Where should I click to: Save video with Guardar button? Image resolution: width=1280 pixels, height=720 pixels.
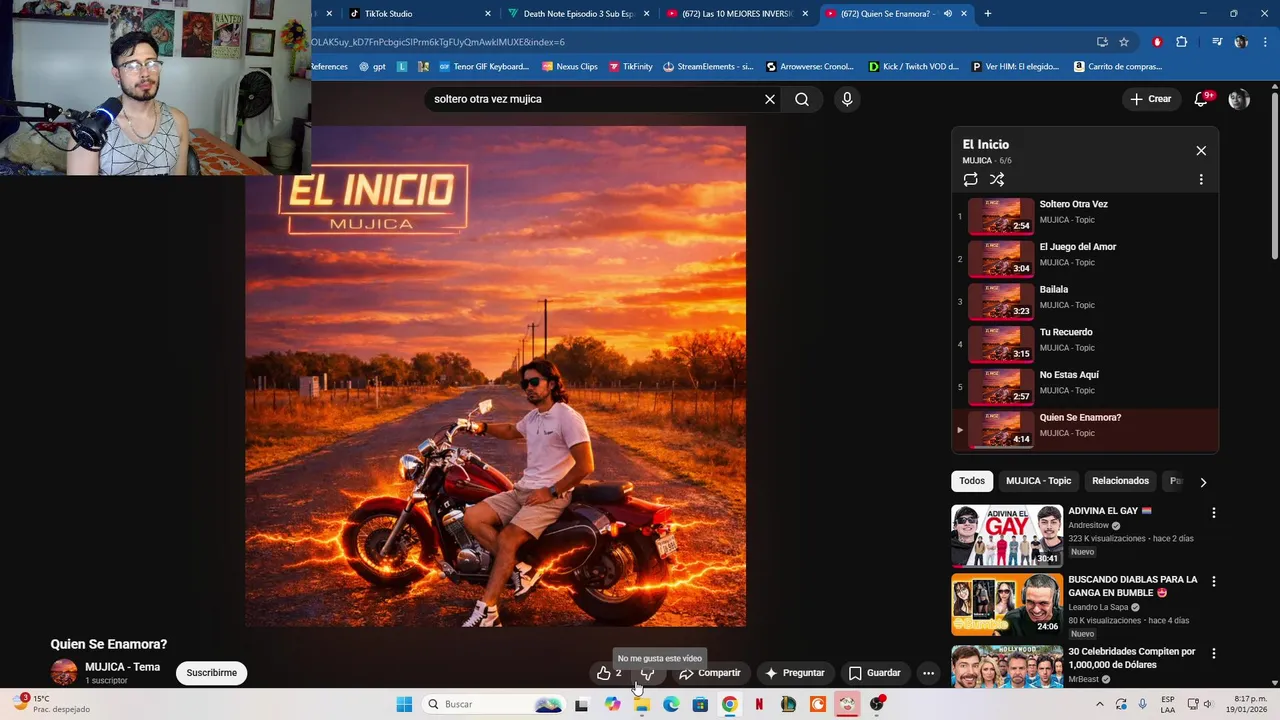click(x=875, y=673)
